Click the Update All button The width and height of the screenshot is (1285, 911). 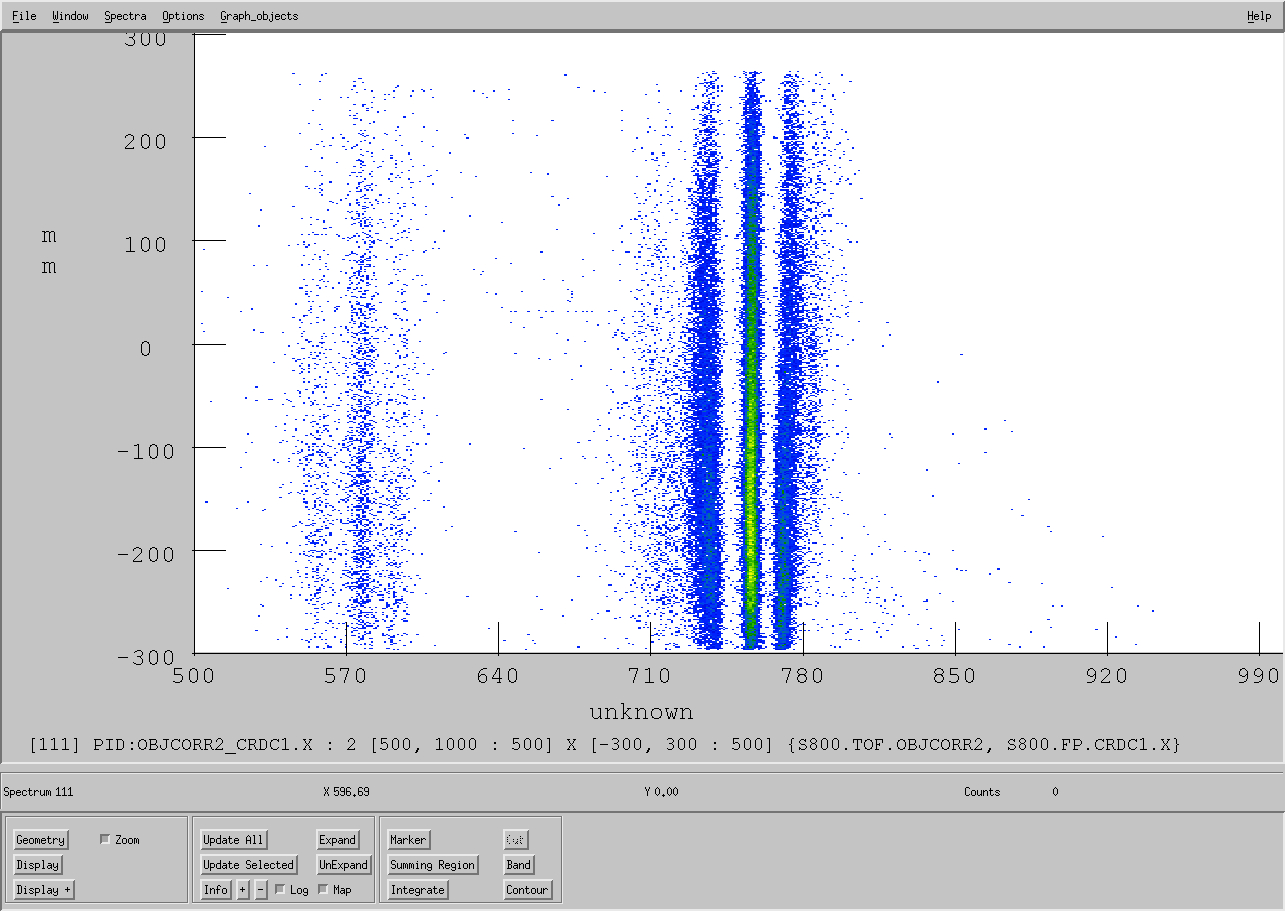pos(233,840)
